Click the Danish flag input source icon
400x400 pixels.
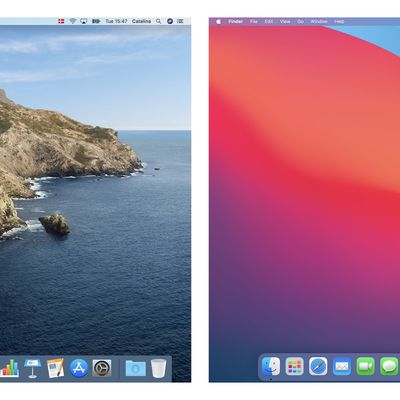61,21
